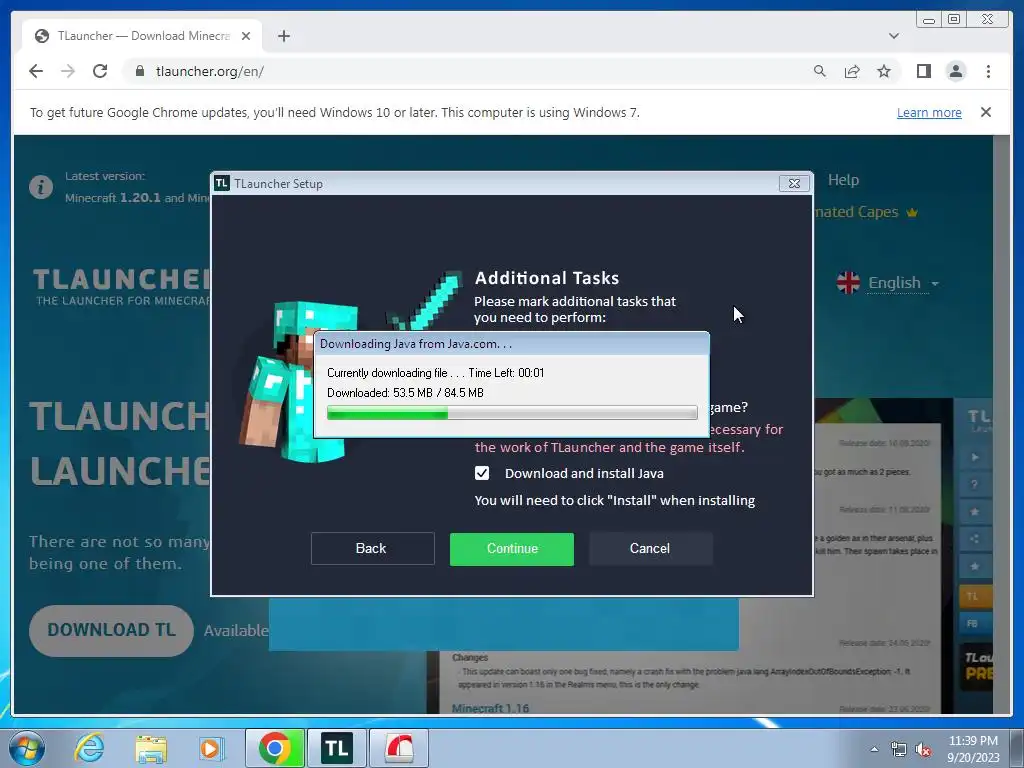Click the Minecraft 1.16 link on page
The width and height of the screenshot is (1024, 768).
490,708
